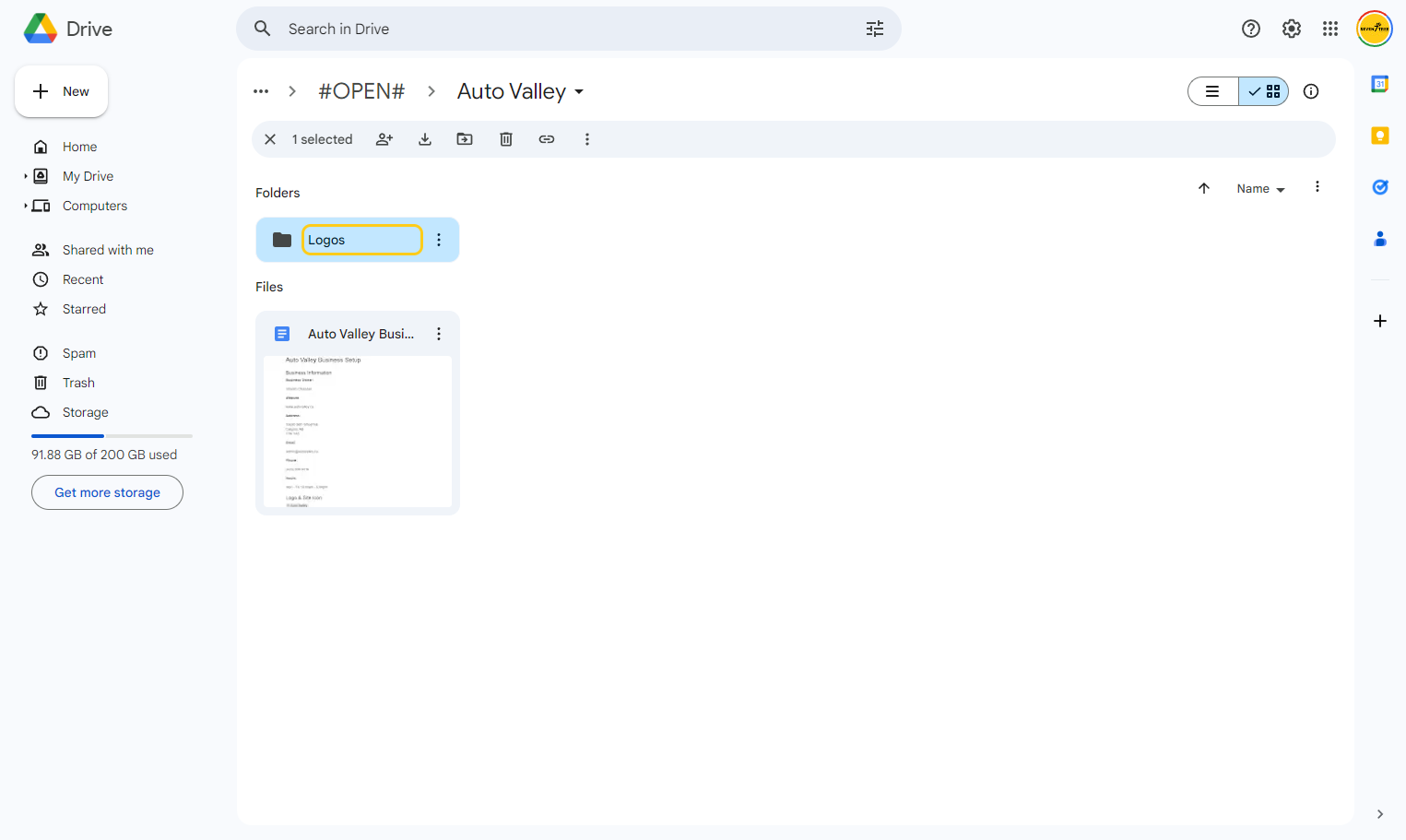Switch to list layout

click(x=1212, y=91)
